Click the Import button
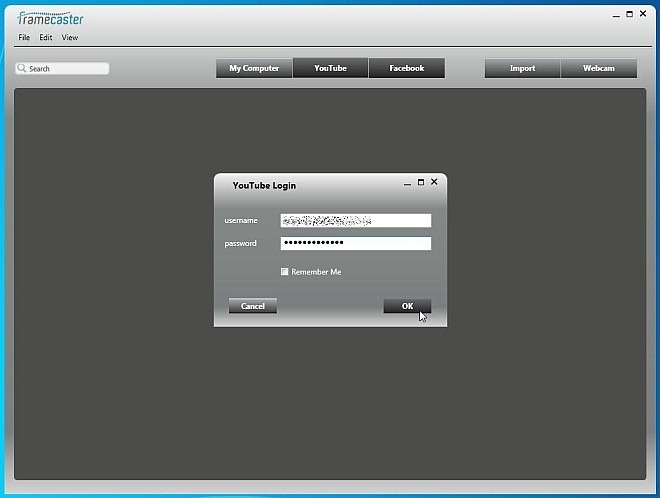This screenshot has height=498, width=660. click(x=522, y=68)
